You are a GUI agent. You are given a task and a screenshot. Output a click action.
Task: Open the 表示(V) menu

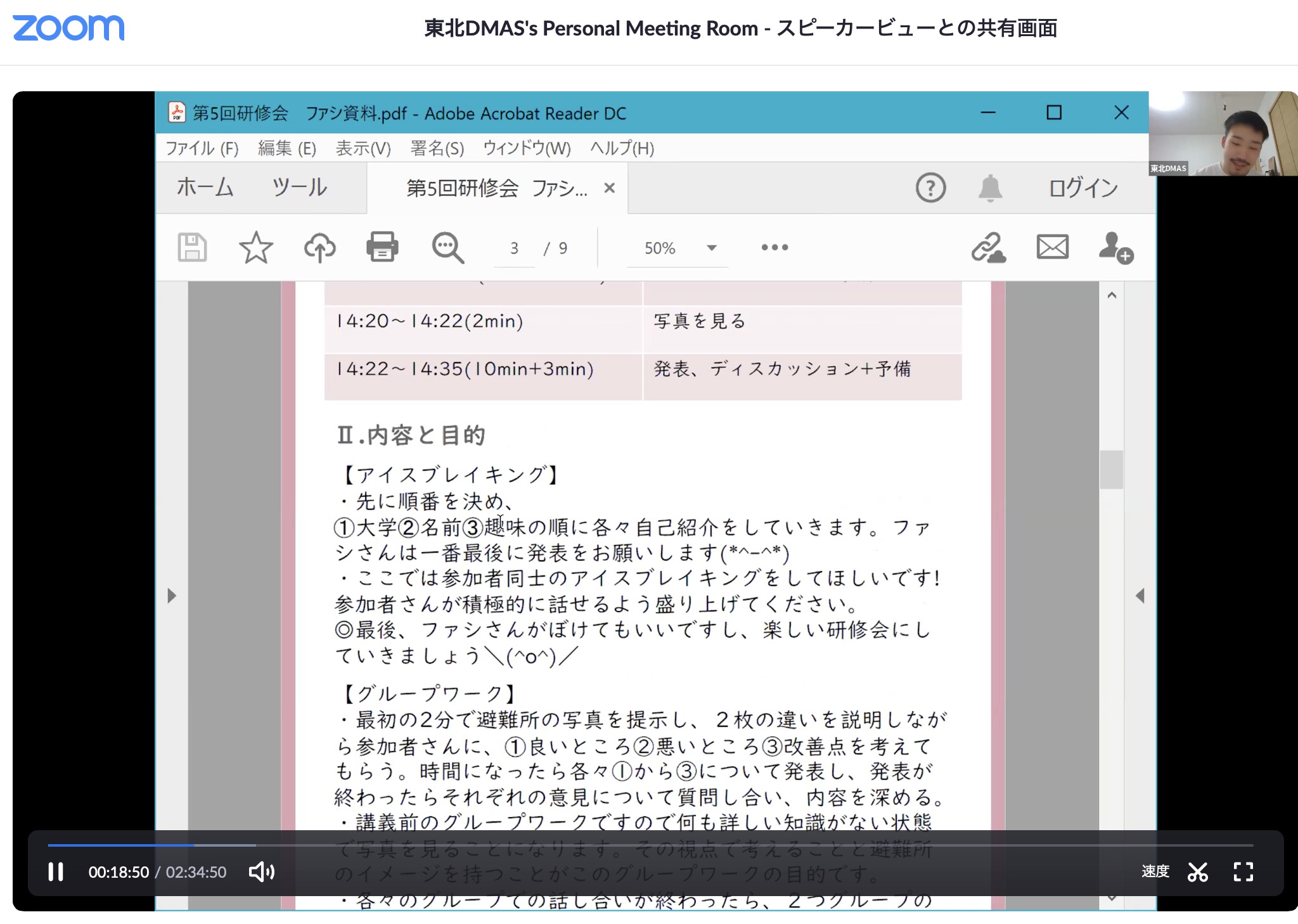click(363, 148)
